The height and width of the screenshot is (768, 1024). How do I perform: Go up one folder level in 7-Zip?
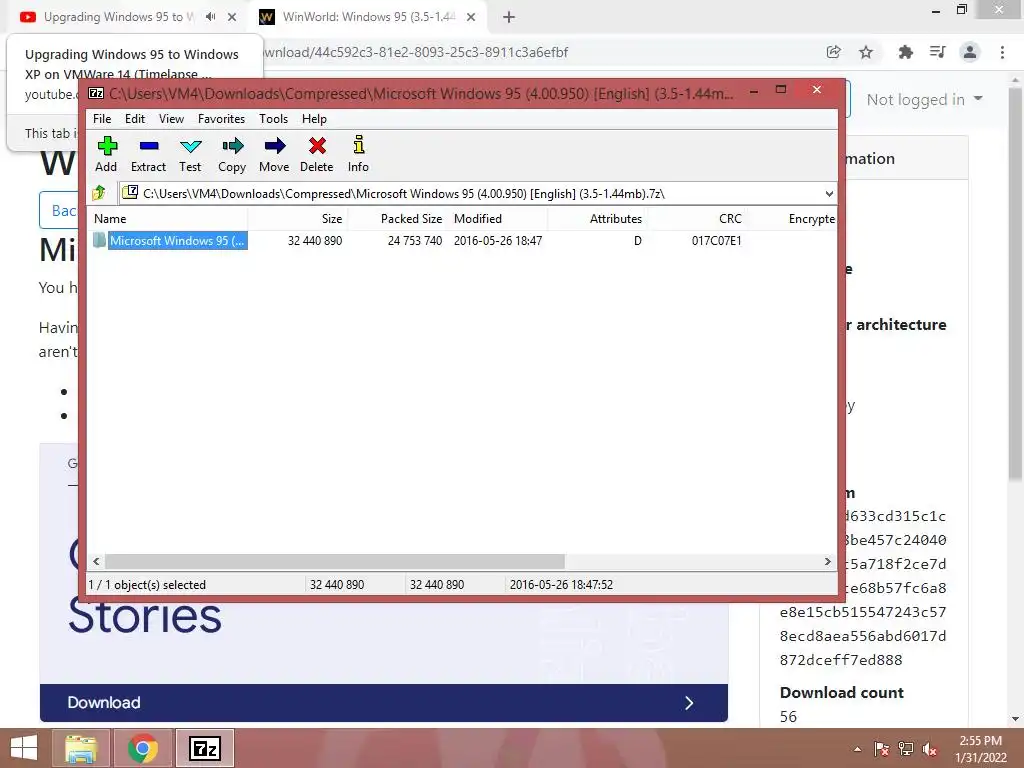(x=99, y=193)
